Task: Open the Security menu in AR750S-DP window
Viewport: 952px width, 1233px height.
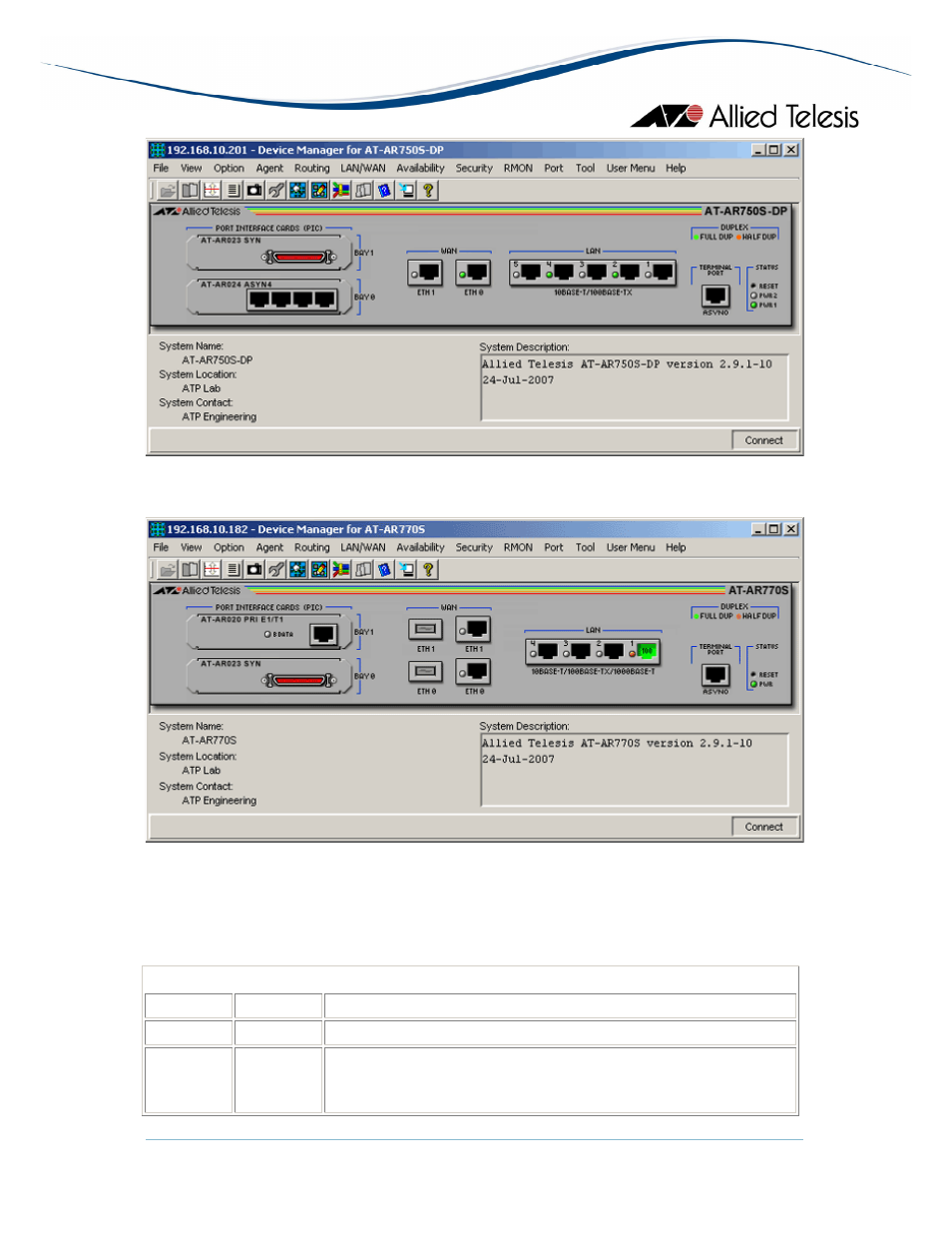Action: (x=474, y=168)
